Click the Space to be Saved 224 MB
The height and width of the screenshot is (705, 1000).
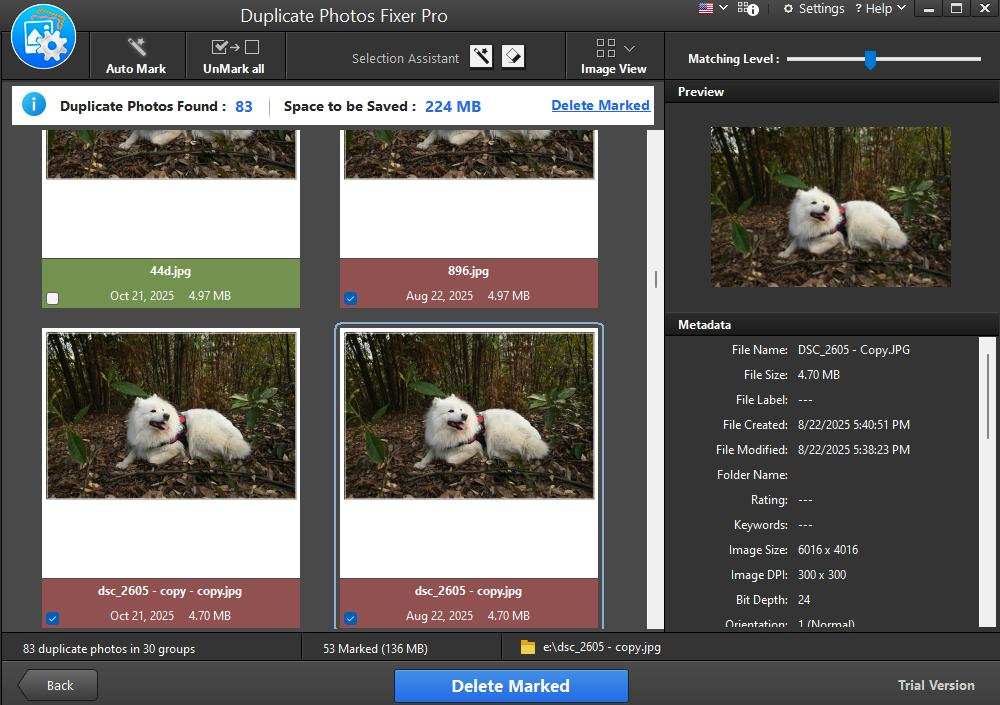(453, 107)
